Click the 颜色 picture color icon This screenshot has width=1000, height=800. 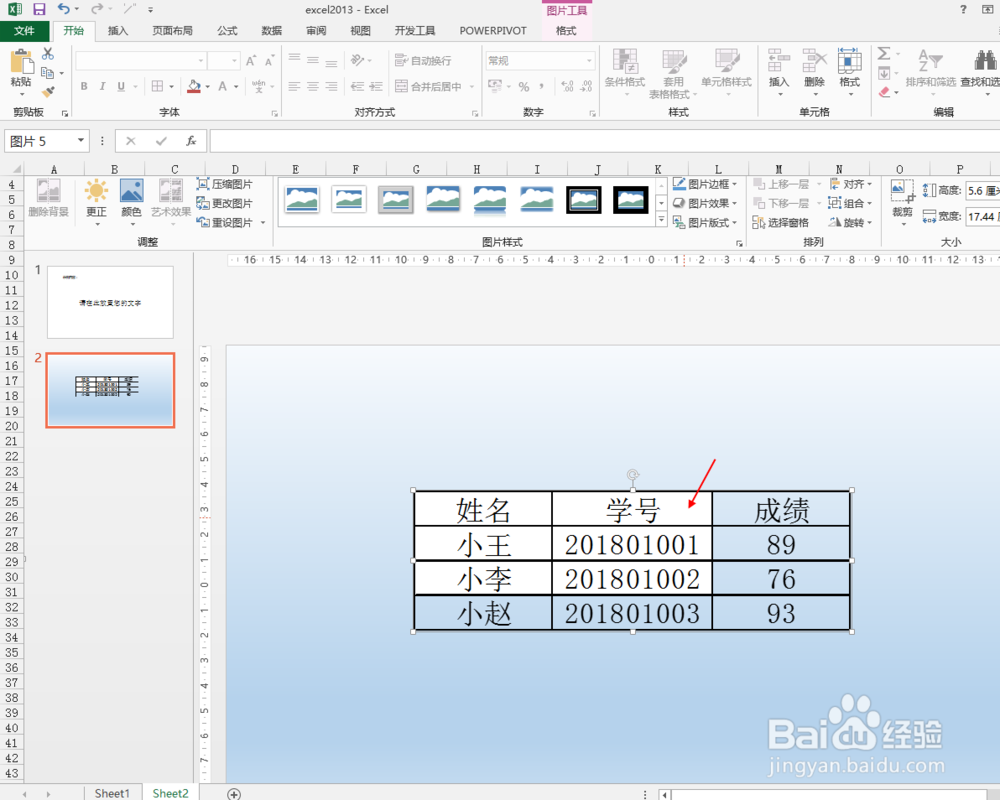(131, 191)
